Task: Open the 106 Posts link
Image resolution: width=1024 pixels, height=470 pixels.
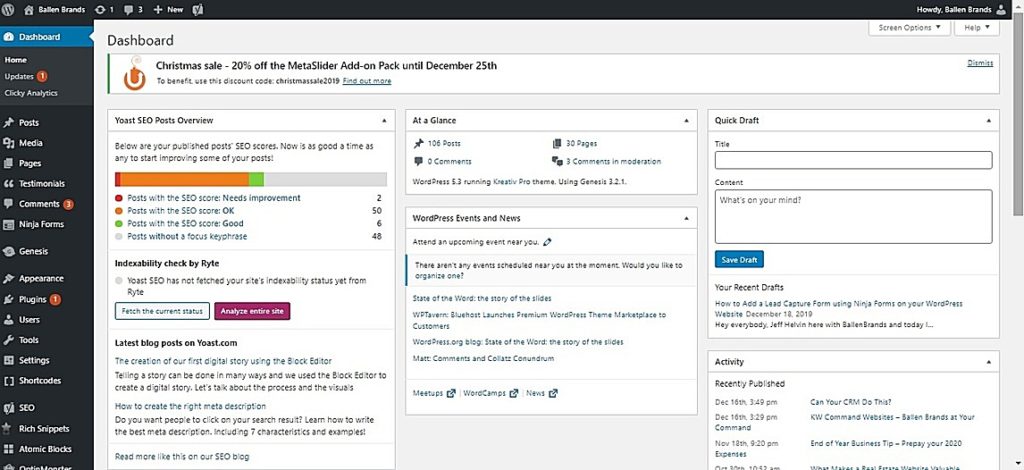Action: pyautogui.click(x=444, y=144)
